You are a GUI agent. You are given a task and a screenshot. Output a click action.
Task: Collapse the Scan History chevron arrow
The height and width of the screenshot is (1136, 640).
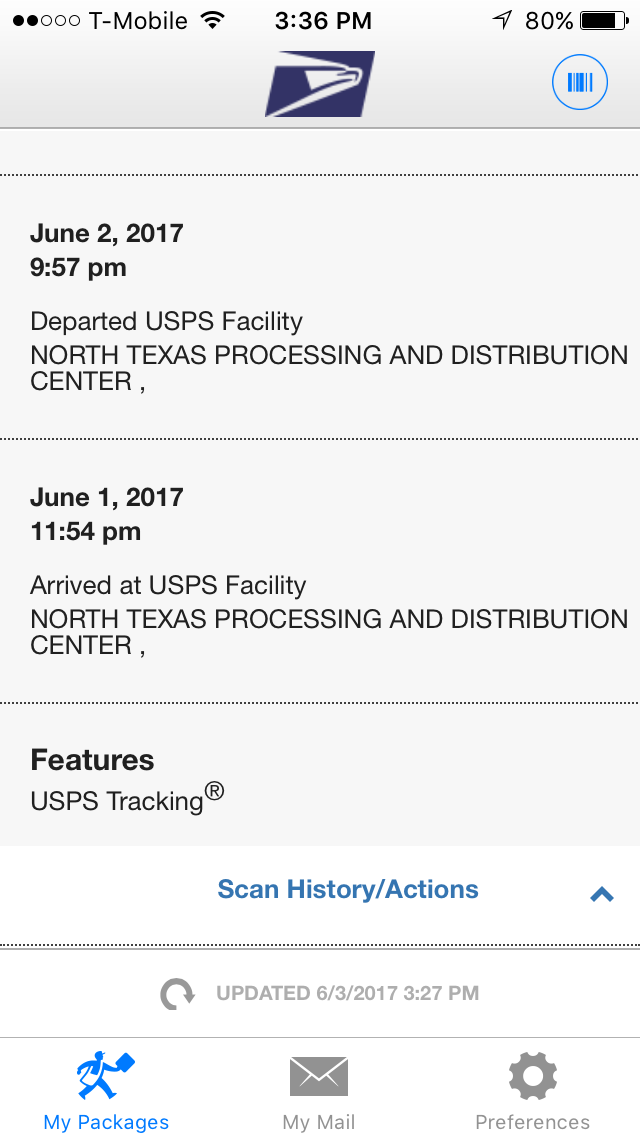[601, 895]
